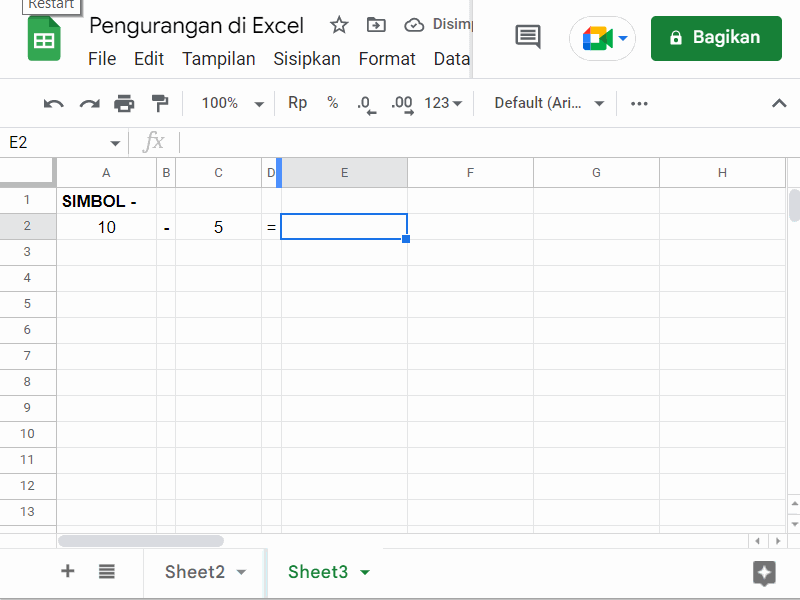The height and width of the screenshot is (600, 800).
Task: Select row 1 header
Action: 28,200
